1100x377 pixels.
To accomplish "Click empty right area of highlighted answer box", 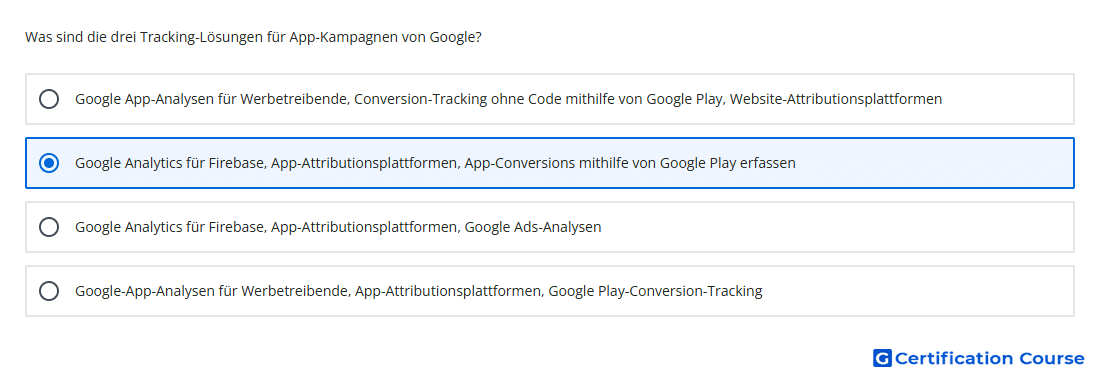I will 933,163.
